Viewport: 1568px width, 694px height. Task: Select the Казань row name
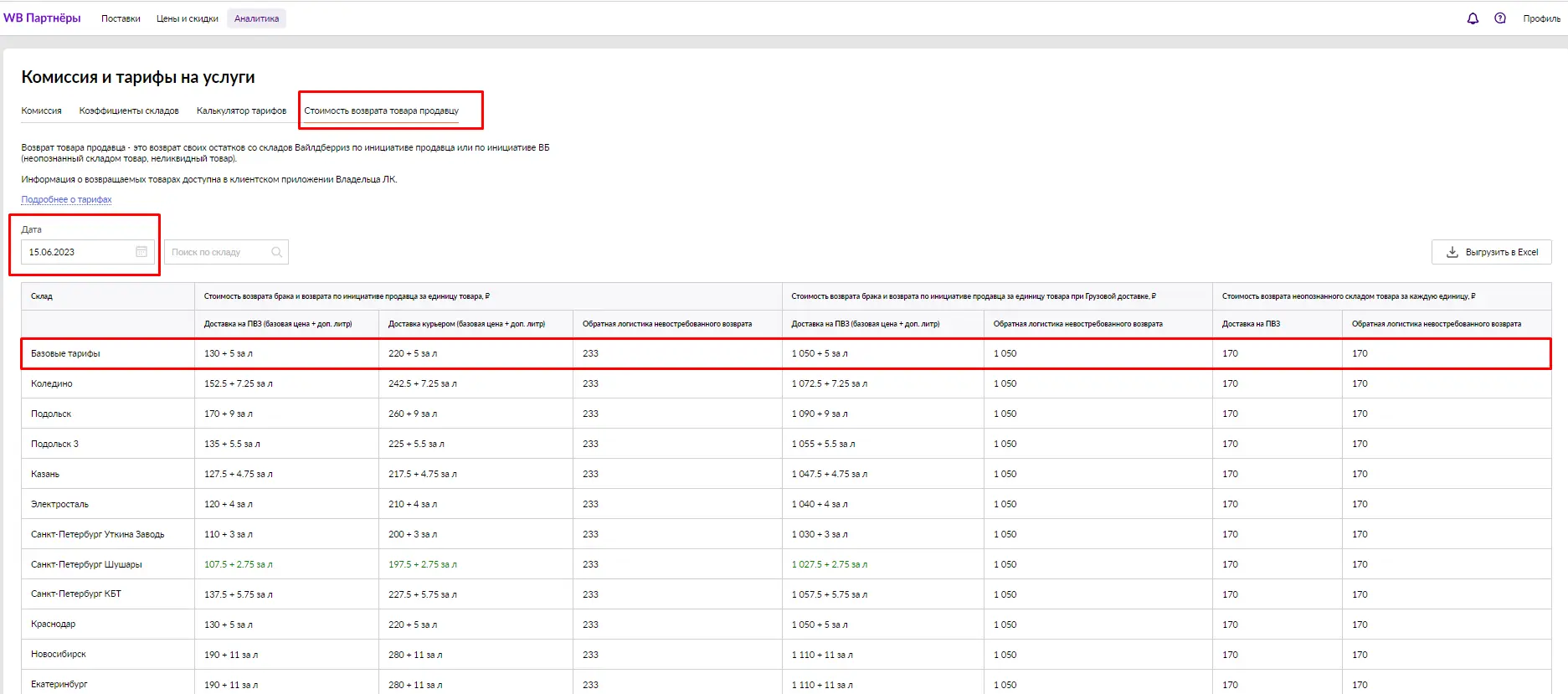coord(45,474)
